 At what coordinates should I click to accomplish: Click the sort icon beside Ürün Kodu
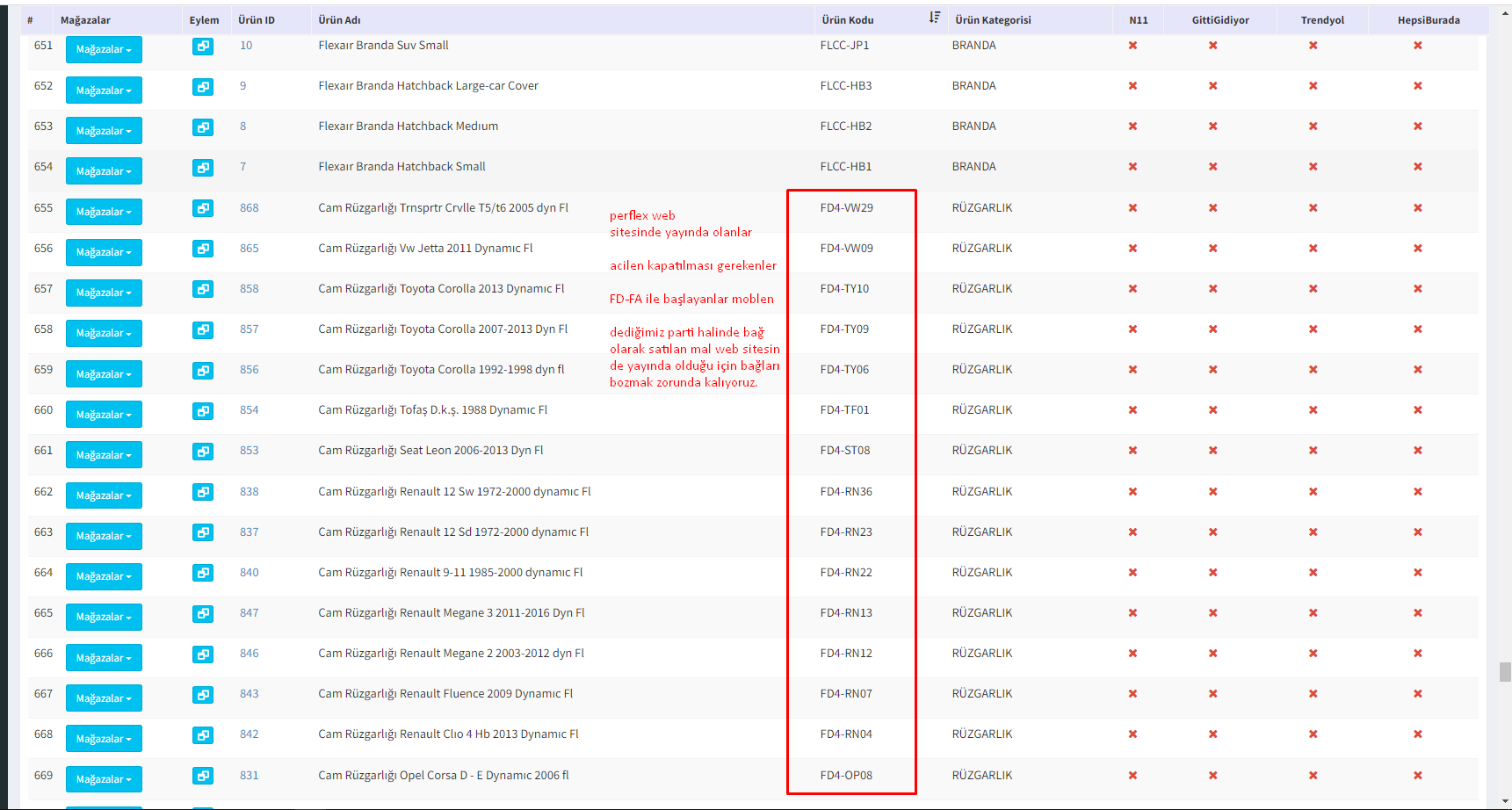(x=934, y=18)
